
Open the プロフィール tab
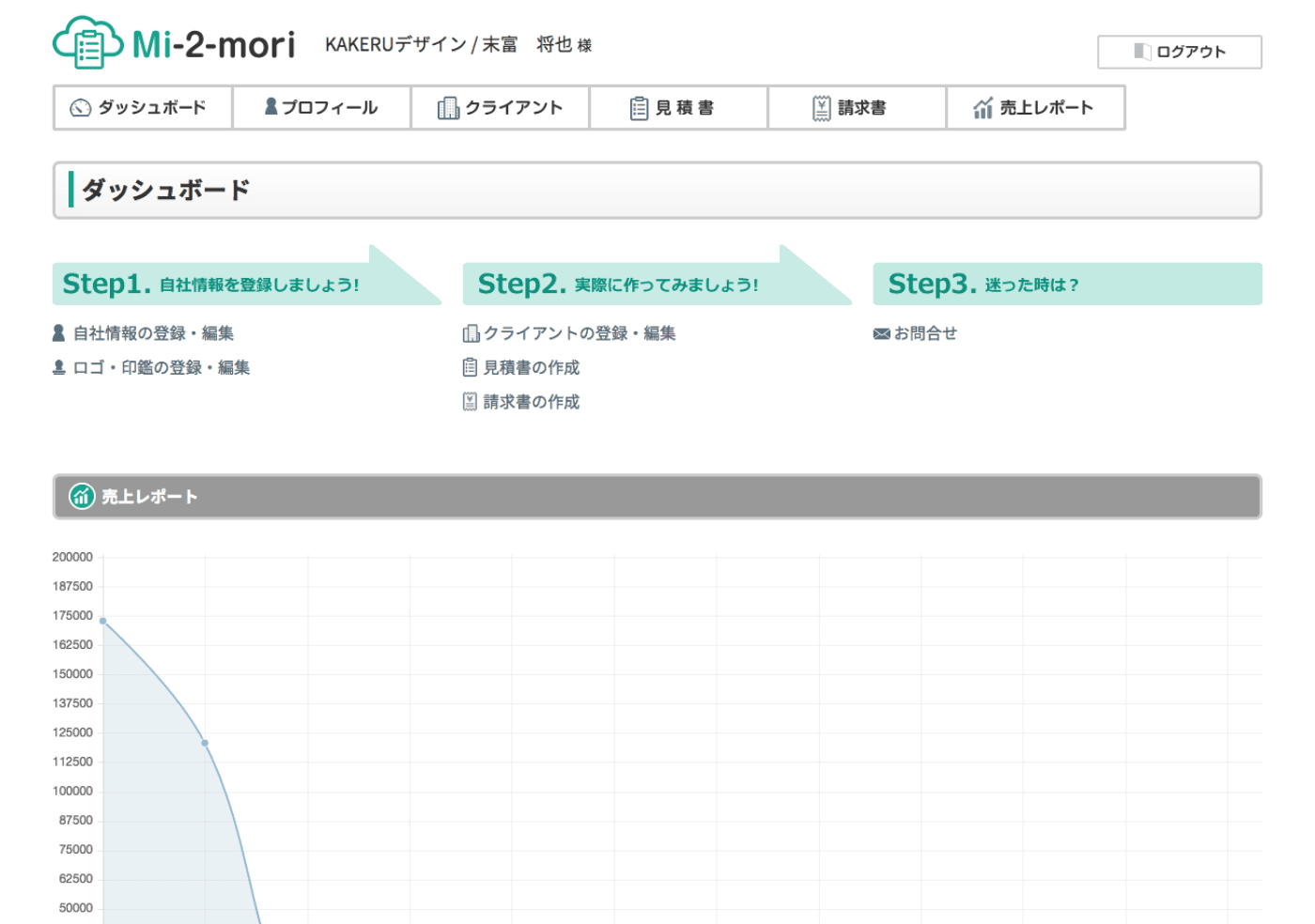(x=321, y=108)
